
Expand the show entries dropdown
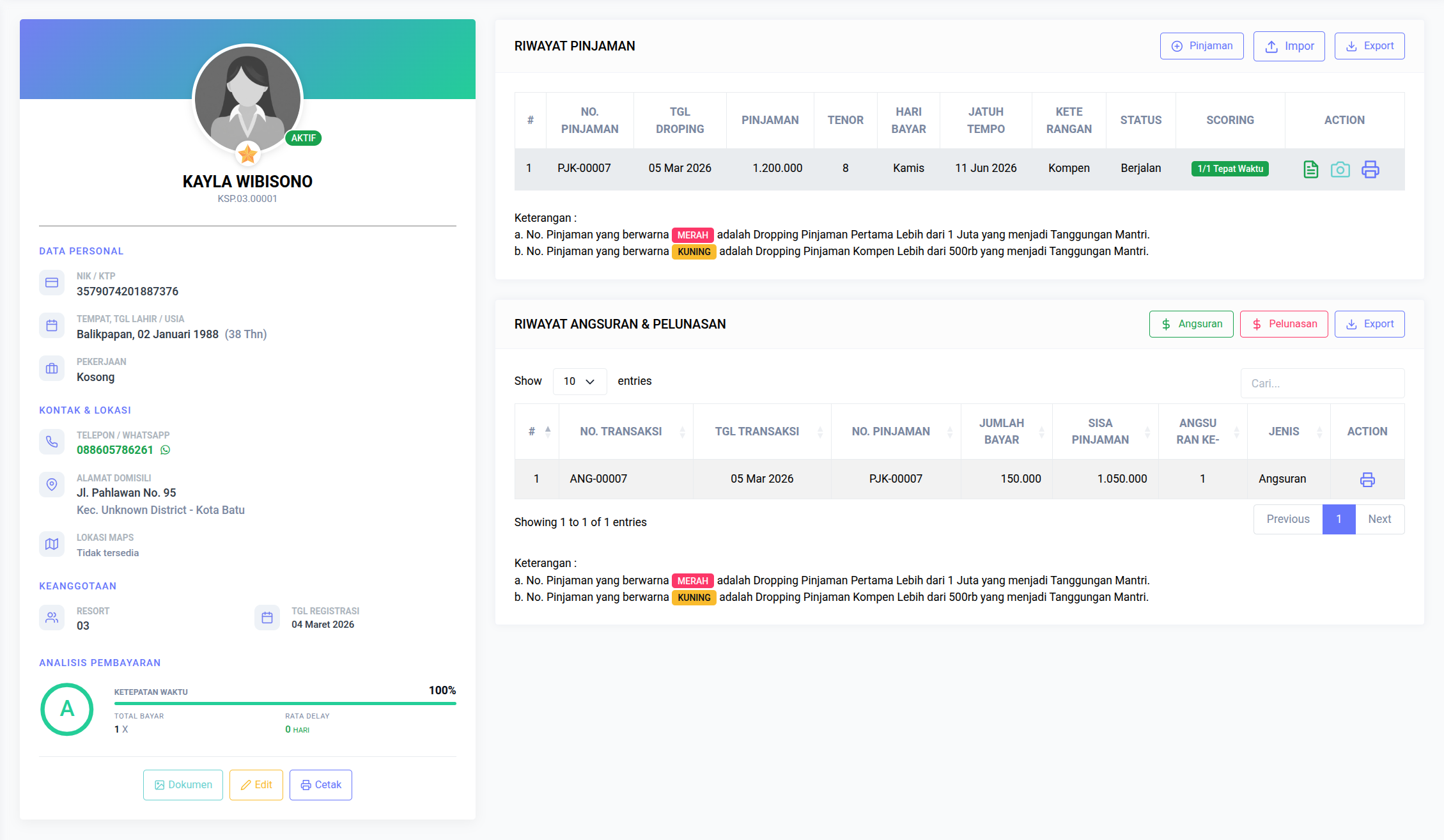pos(579,382)
